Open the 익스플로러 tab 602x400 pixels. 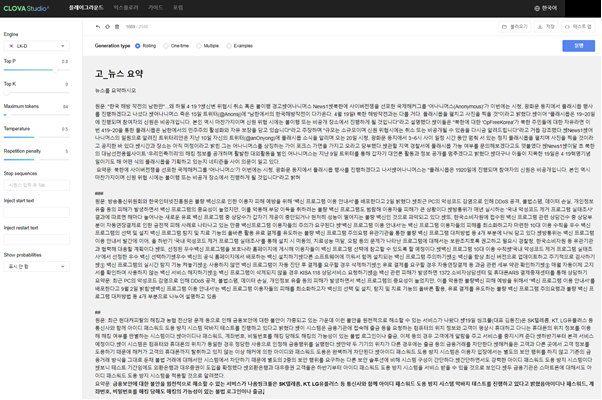click(x=126, y=8)
